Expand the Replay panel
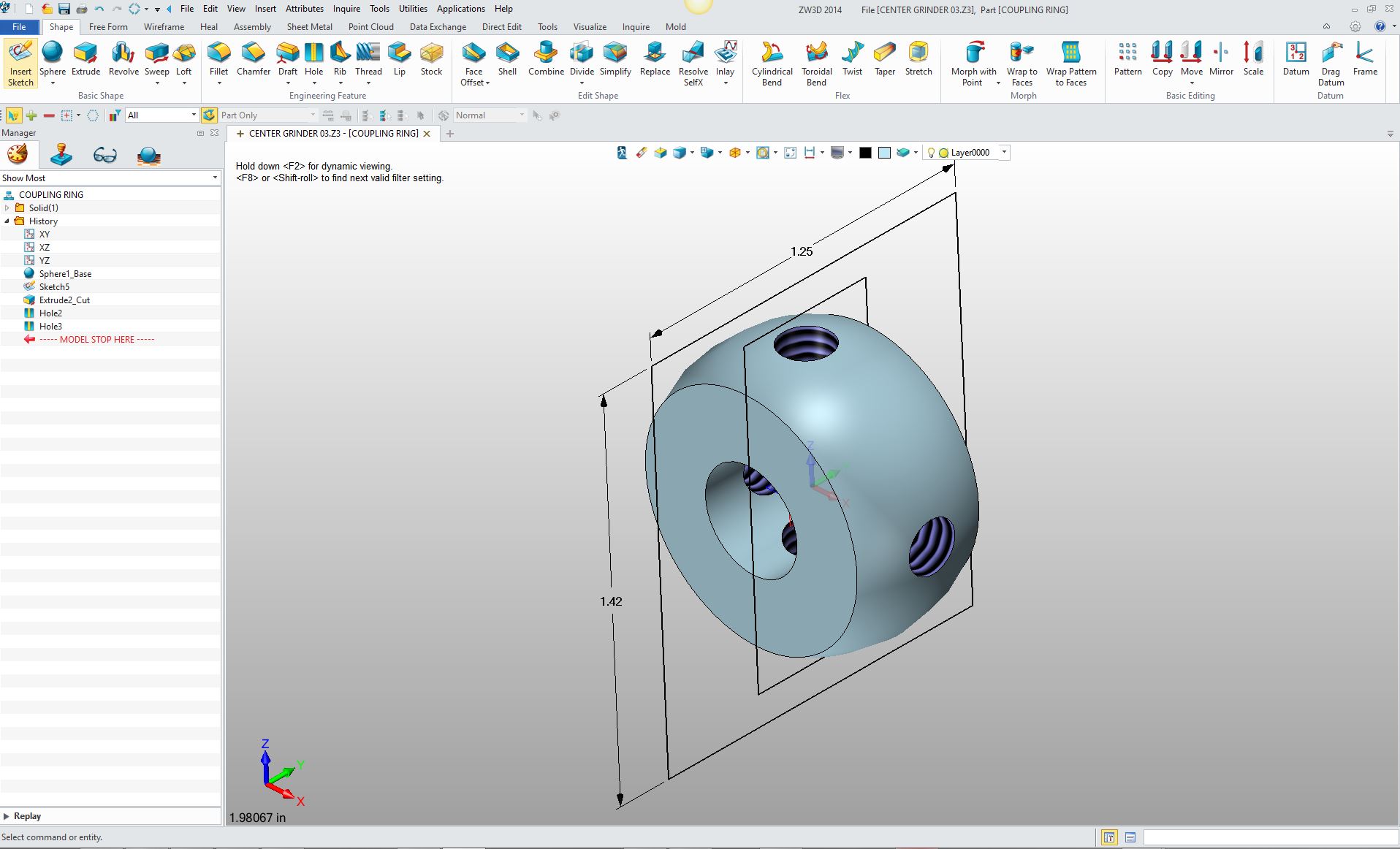 coord(7,816)
